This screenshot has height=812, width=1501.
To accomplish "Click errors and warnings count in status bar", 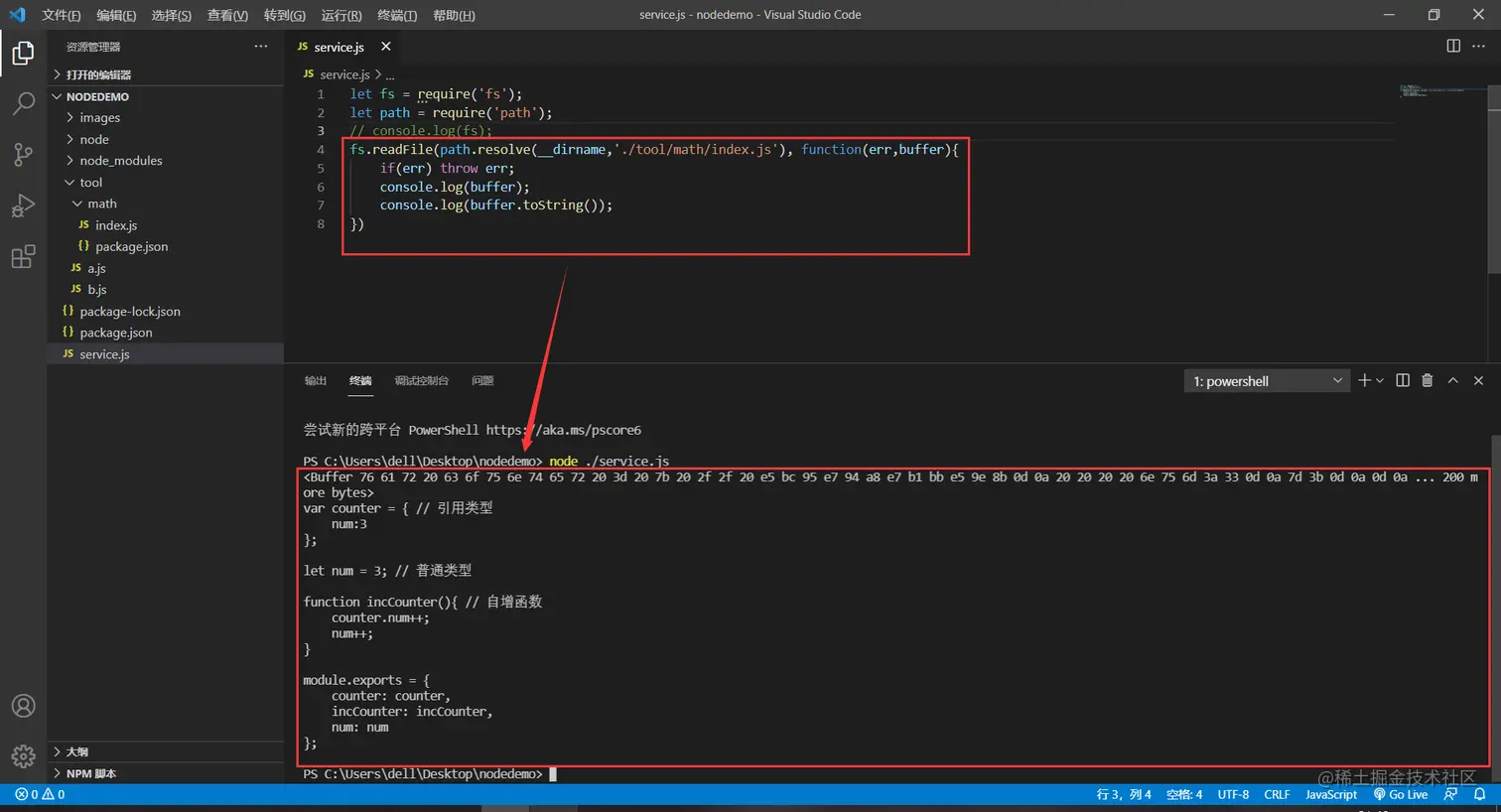I will [x=40, y=794].
